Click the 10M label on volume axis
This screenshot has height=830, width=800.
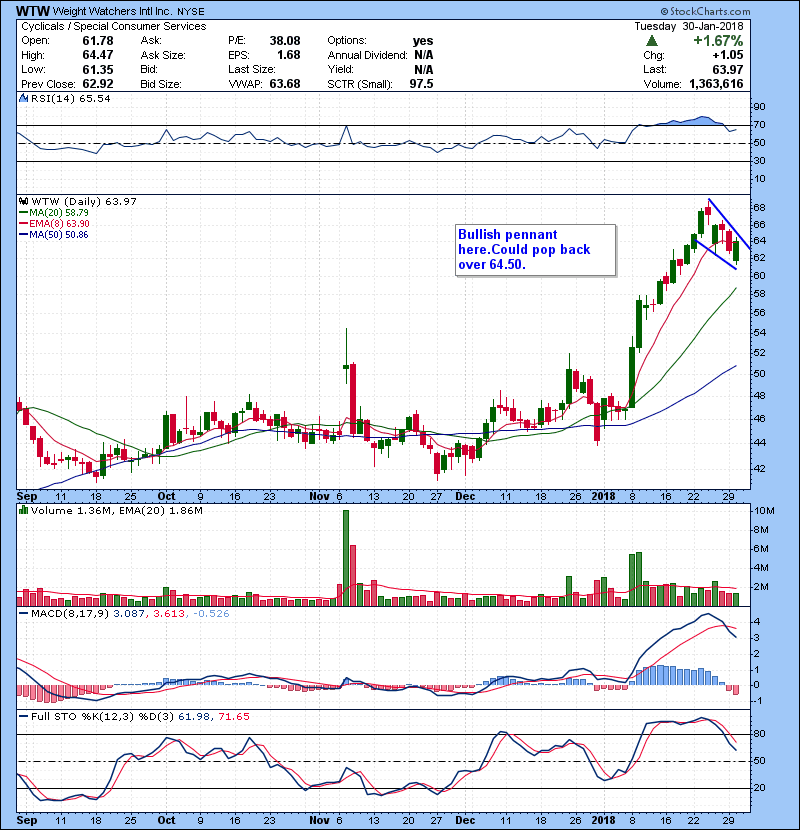(764, 511)
